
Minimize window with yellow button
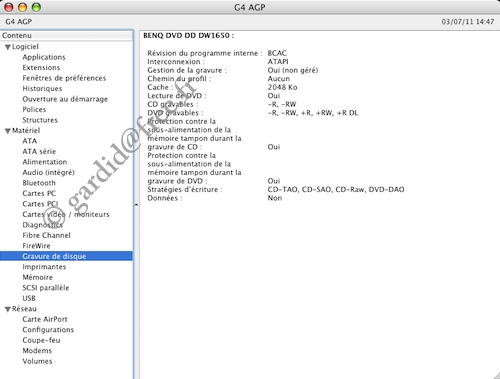pyautogui.click(x=23, y=7)
